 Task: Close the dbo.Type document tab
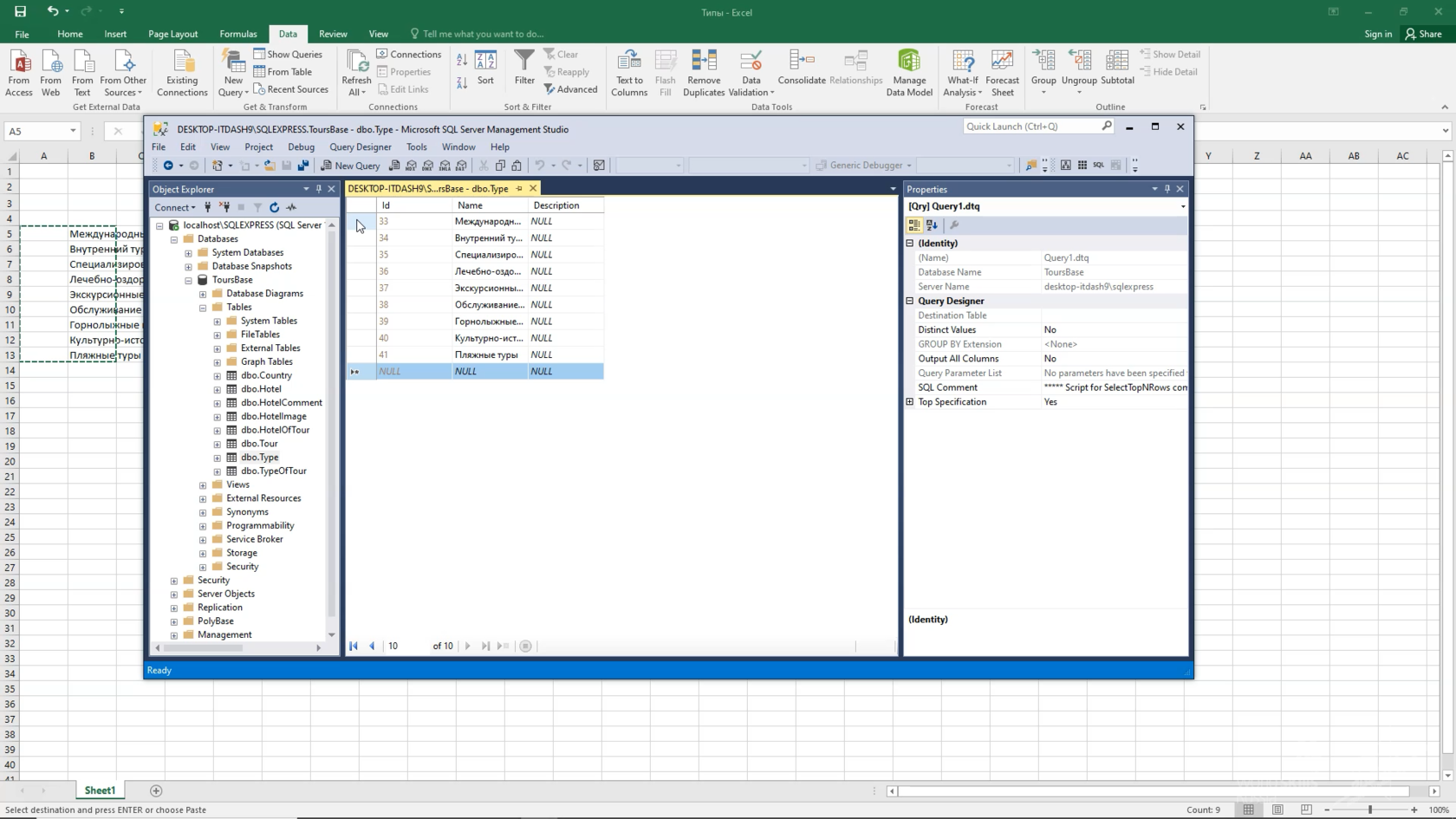coord(533,188)
